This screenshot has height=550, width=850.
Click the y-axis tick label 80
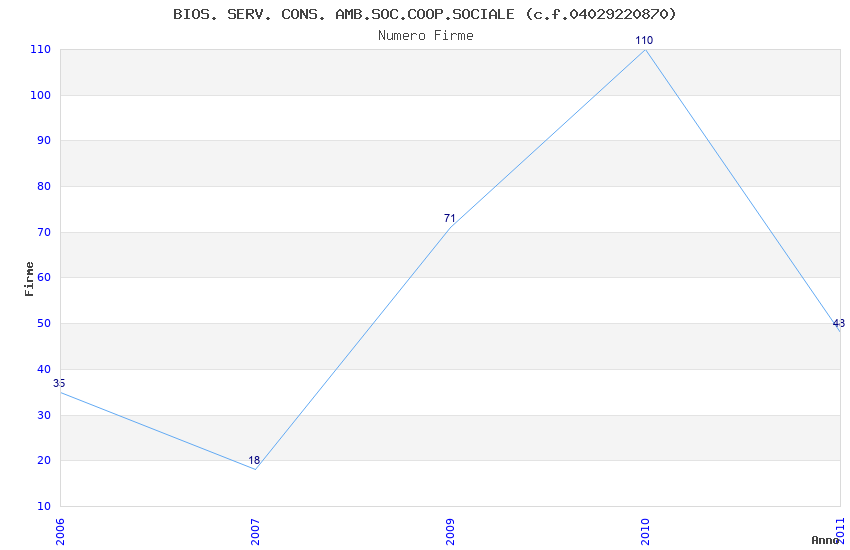click(x=44, y=186)
